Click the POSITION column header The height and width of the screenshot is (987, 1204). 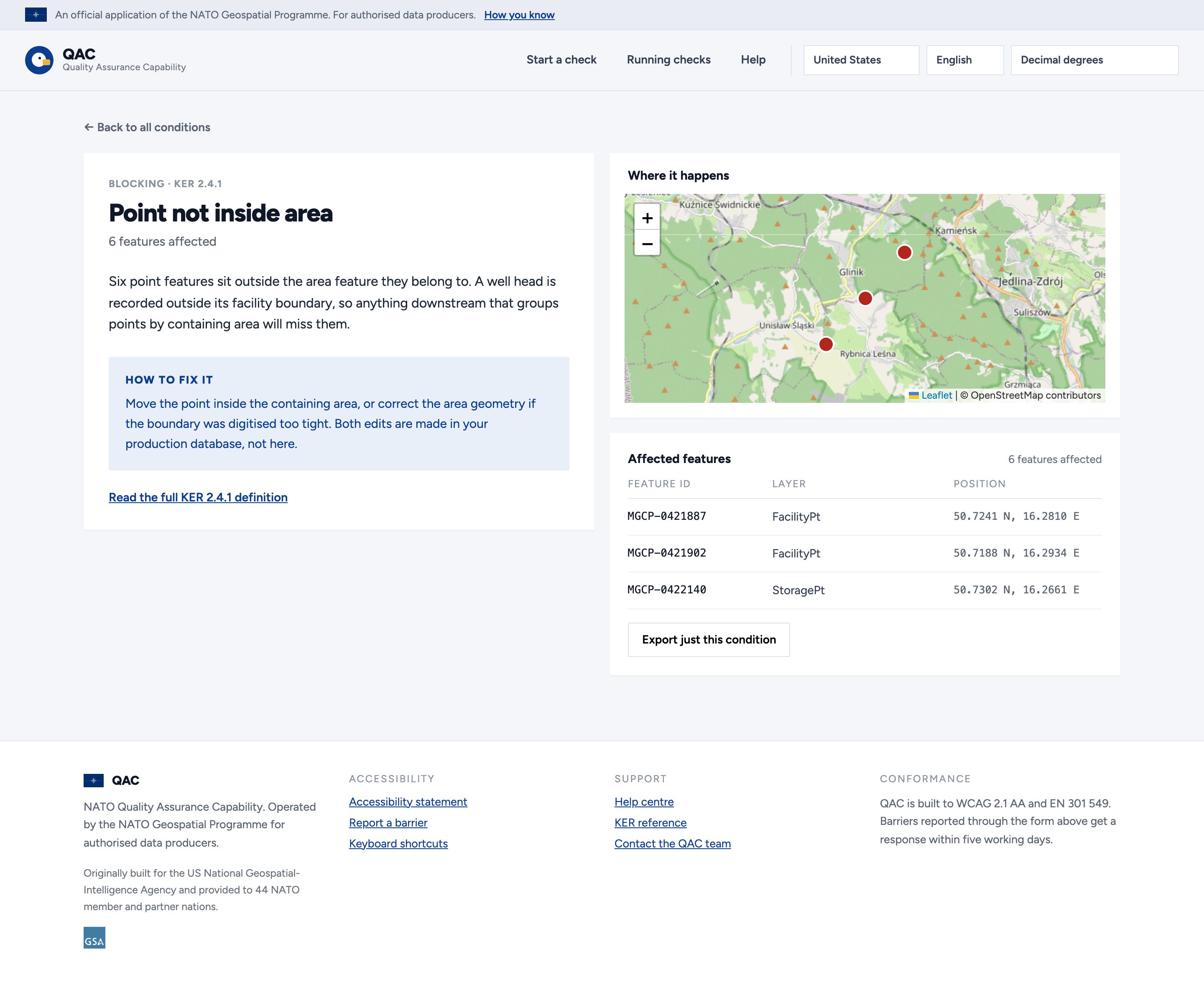[980, 484]
